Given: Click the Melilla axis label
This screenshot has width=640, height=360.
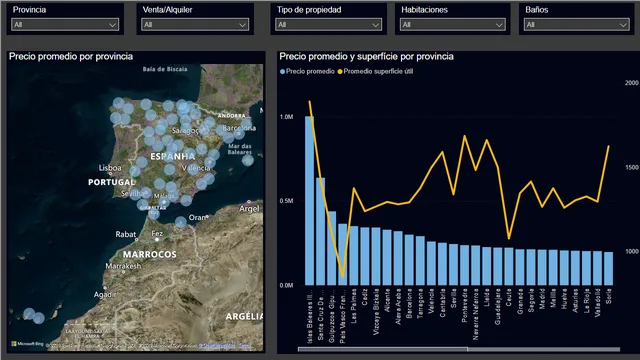Looking at the screenshot, I should (x=553, y=299).
